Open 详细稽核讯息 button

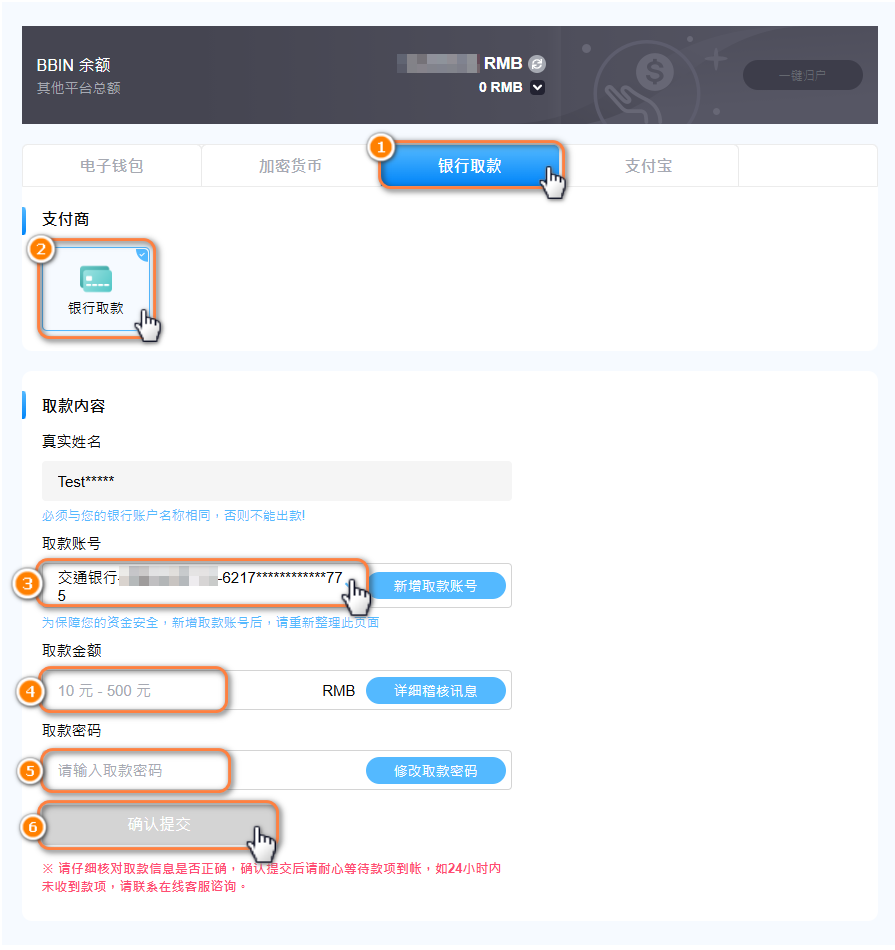(x=436, y=690)
